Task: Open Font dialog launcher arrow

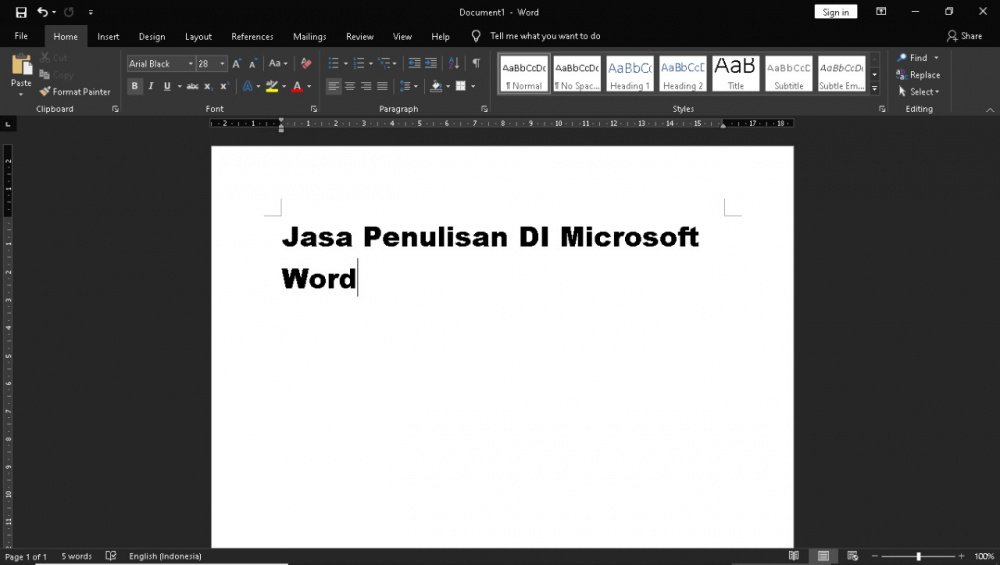Action: (314, 109)
